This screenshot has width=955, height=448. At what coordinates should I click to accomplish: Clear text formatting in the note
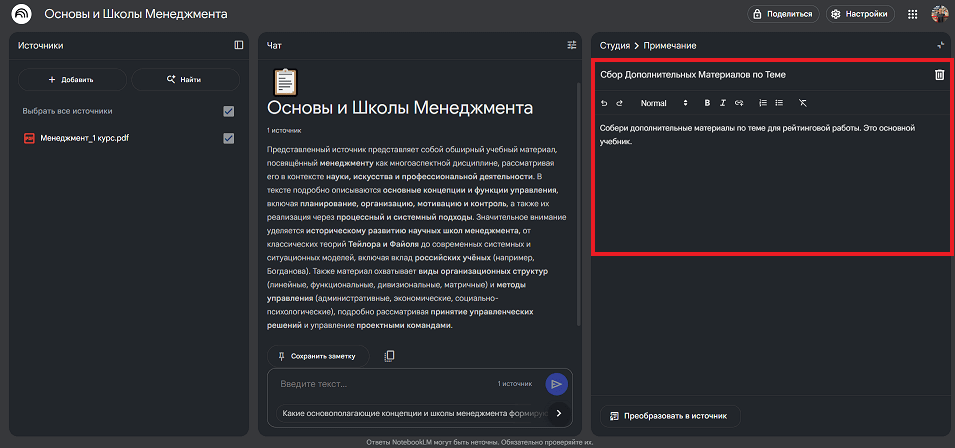click(x=803, y=103)
